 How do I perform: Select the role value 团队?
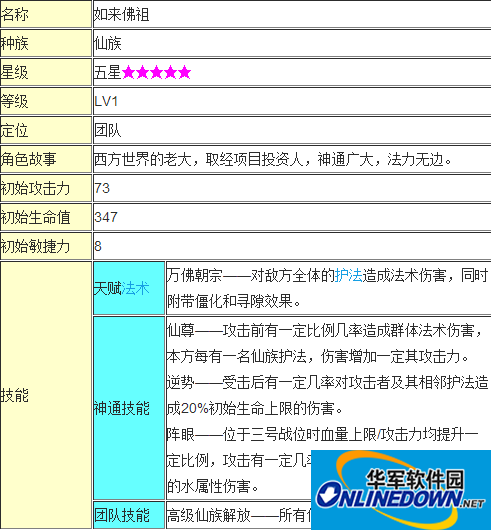coord(107,130)
